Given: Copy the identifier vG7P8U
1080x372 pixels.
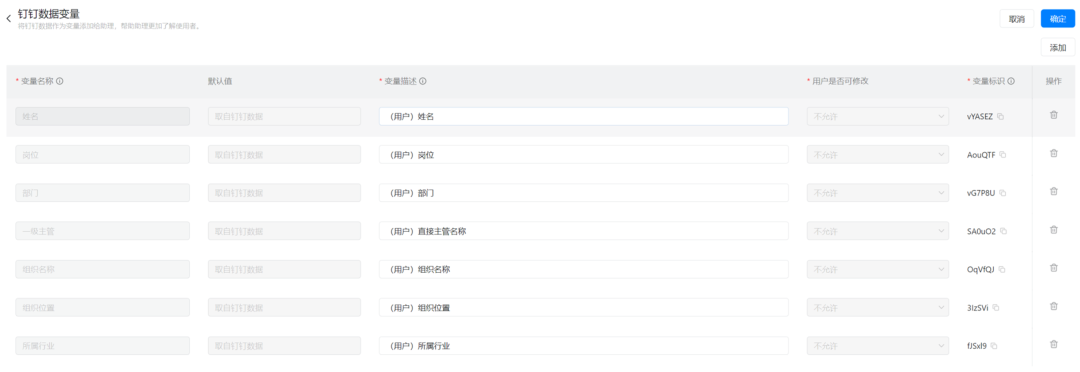Looking at the screenshot, I should [1003, 193].
